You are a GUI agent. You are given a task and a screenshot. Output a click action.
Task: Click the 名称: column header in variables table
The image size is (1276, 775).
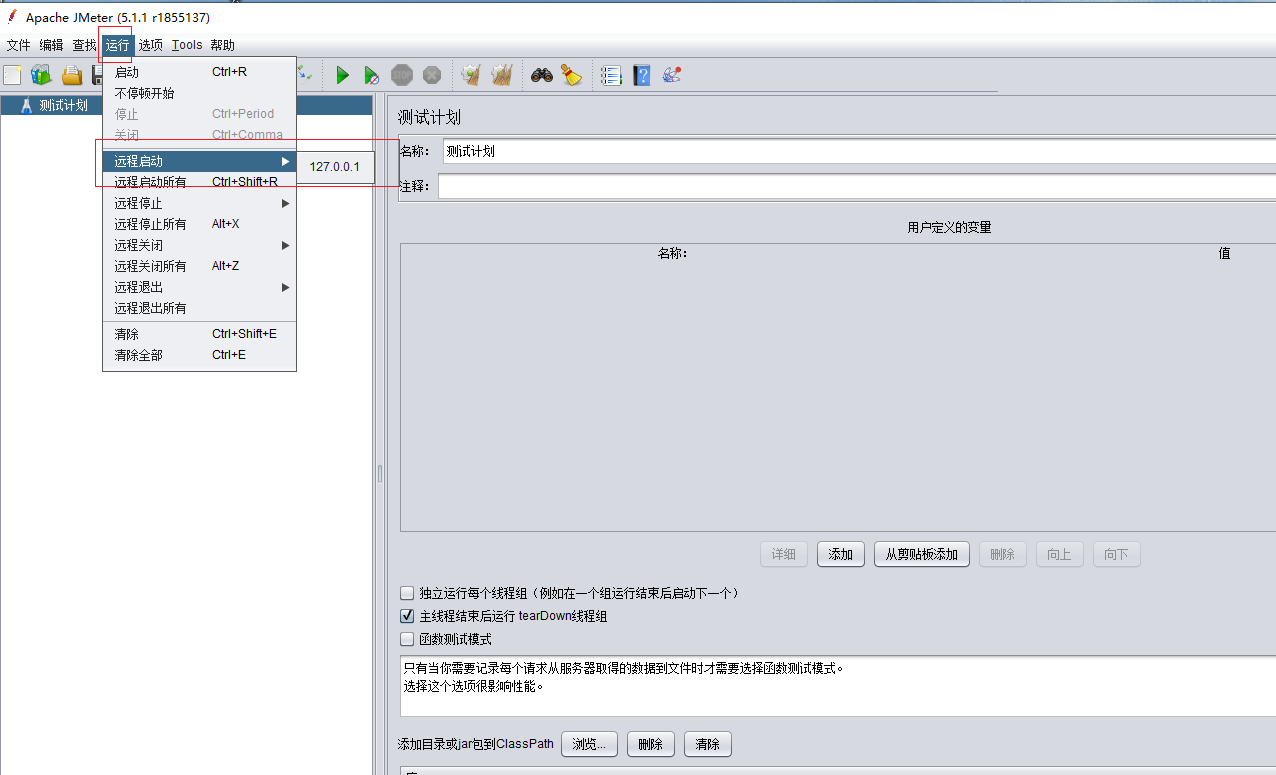[x=673, y=253]
